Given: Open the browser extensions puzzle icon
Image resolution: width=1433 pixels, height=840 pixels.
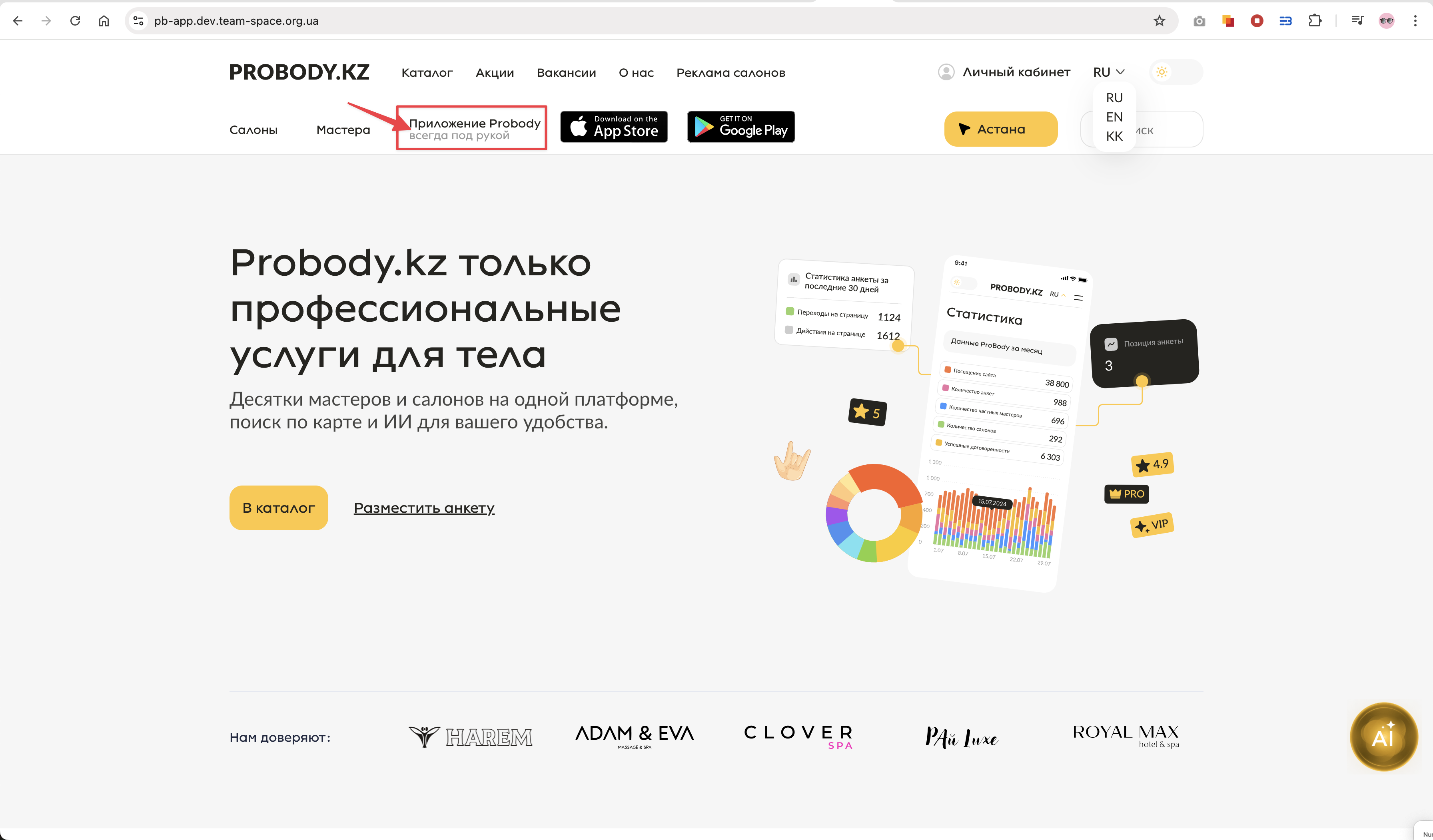Looking at the screenshot, I should pyautogui.click(x=1314, y=21).
